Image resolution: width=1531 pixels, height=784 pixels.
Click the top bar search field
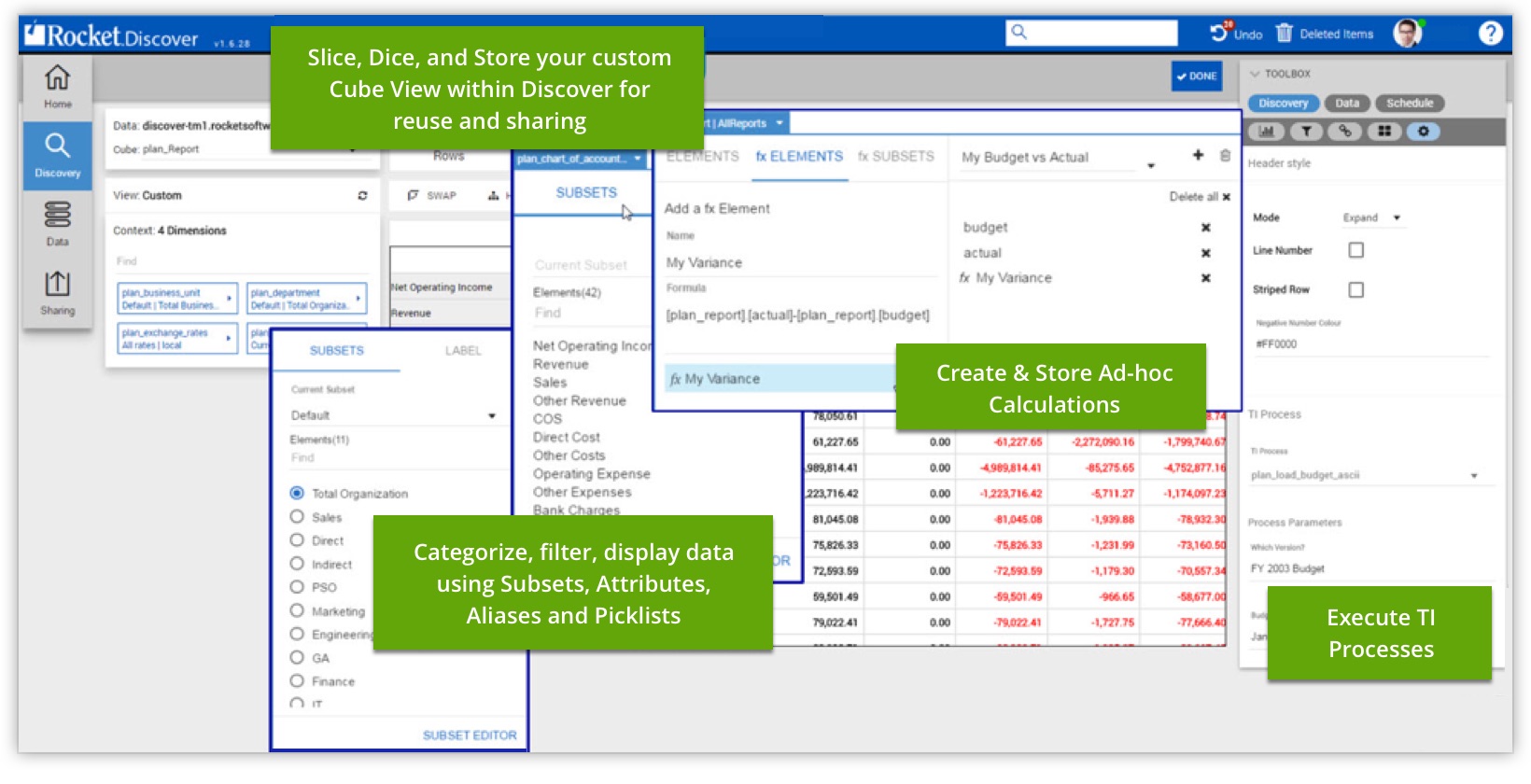click(1091, 33)
